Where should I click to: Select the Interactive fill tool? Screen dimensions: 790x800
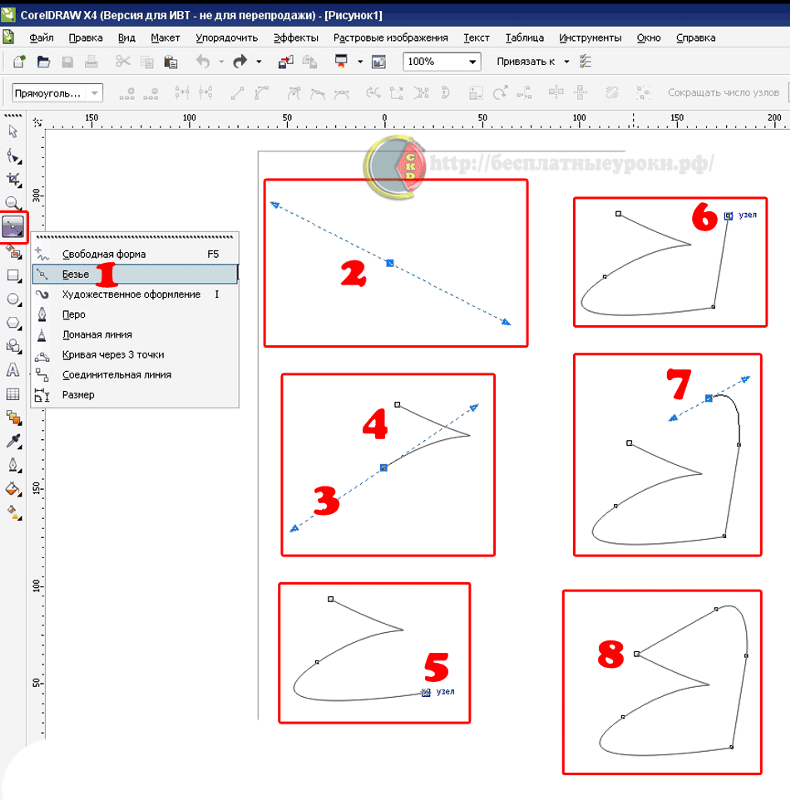coord(13,512)
